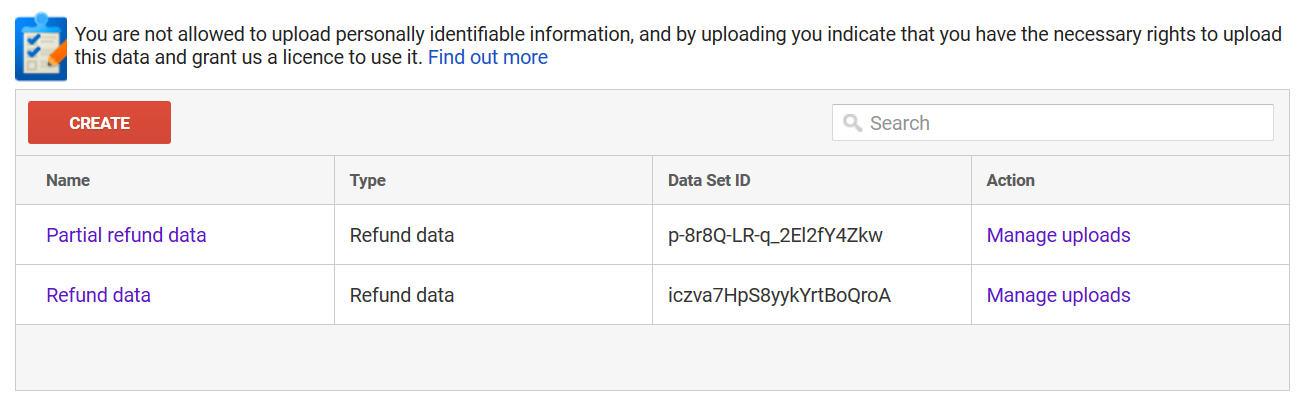Click the red CREATE button
The image size is (1299, 399).
tap(99, 123)
